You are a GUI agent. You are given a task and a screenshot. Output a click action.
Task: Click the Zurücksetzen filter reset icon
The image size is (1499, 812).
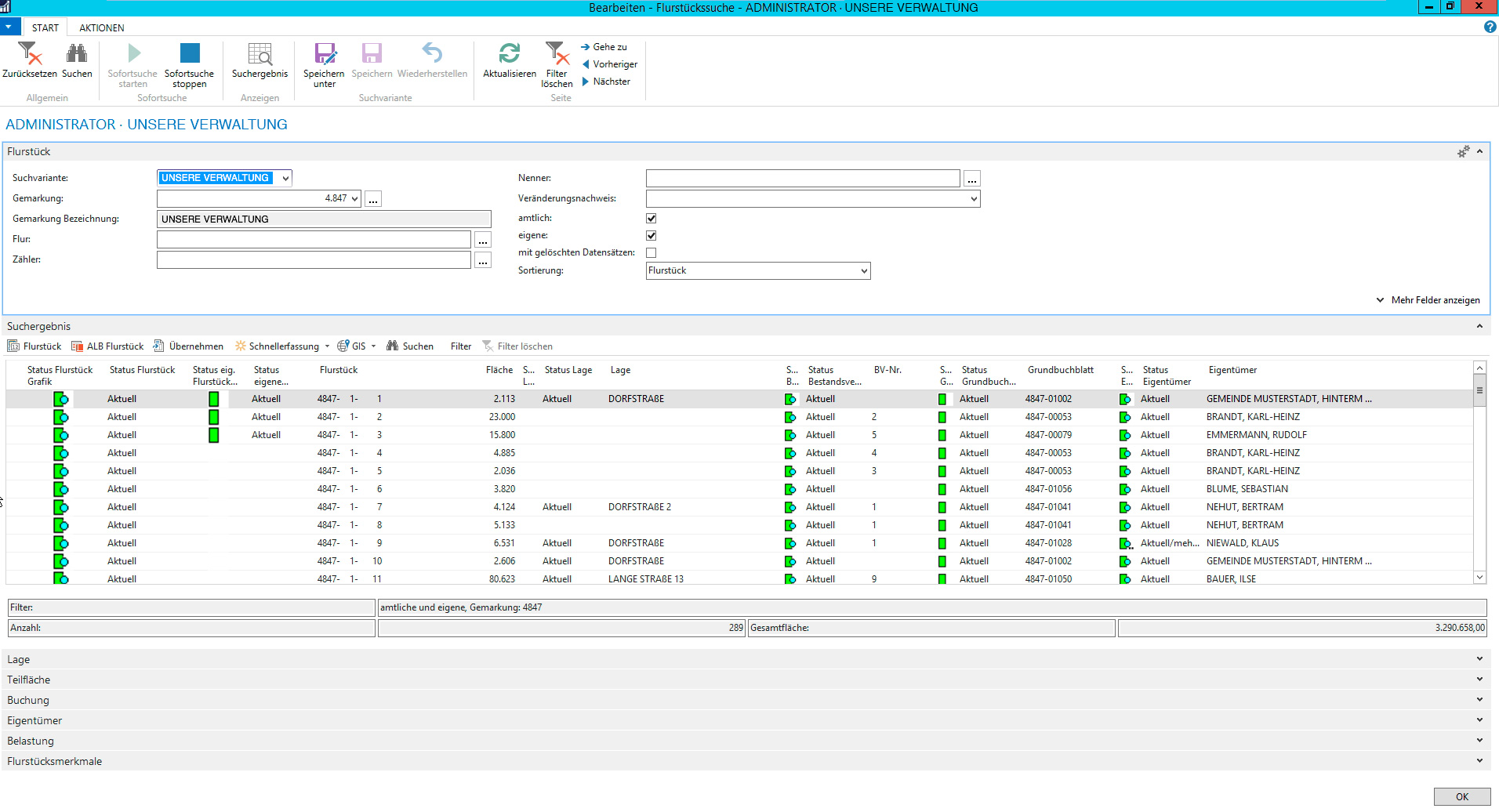pos(30,54)
